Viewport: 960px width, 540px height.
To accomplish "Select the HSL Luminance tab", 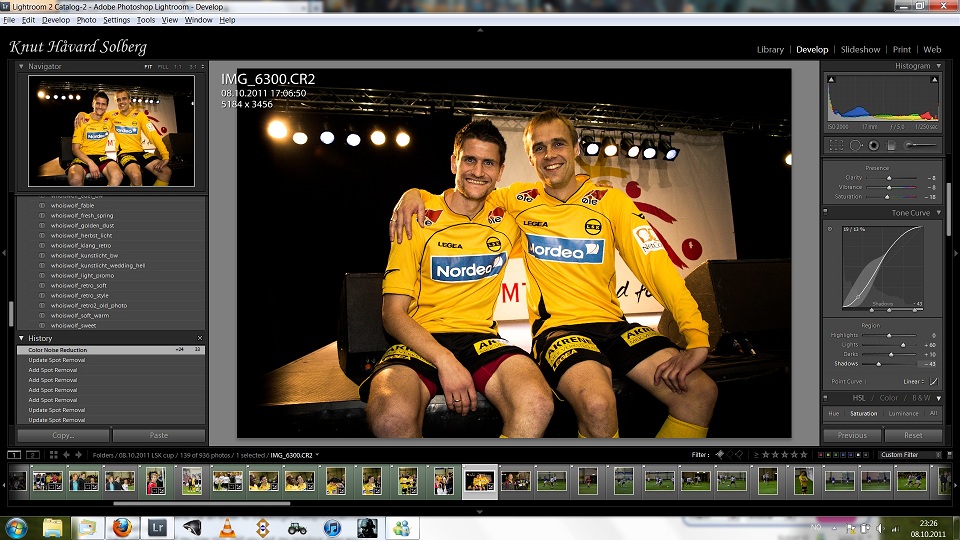I will pos(904,414).
